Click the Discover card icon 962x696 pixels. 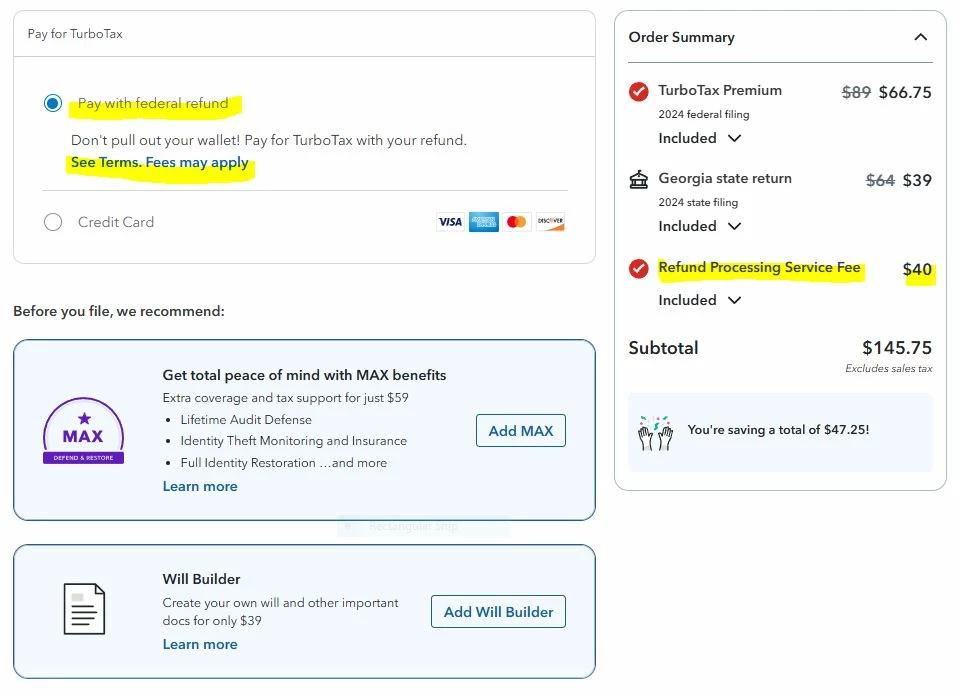550,222
